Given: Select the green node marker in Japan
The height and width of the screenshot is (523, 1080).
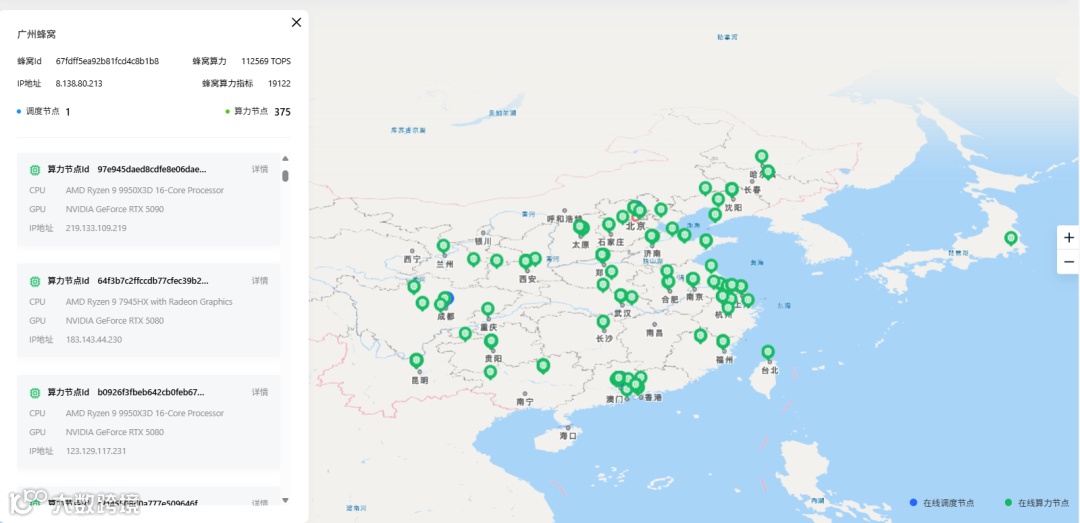Looking at the screenshot, I should 1010,238.
